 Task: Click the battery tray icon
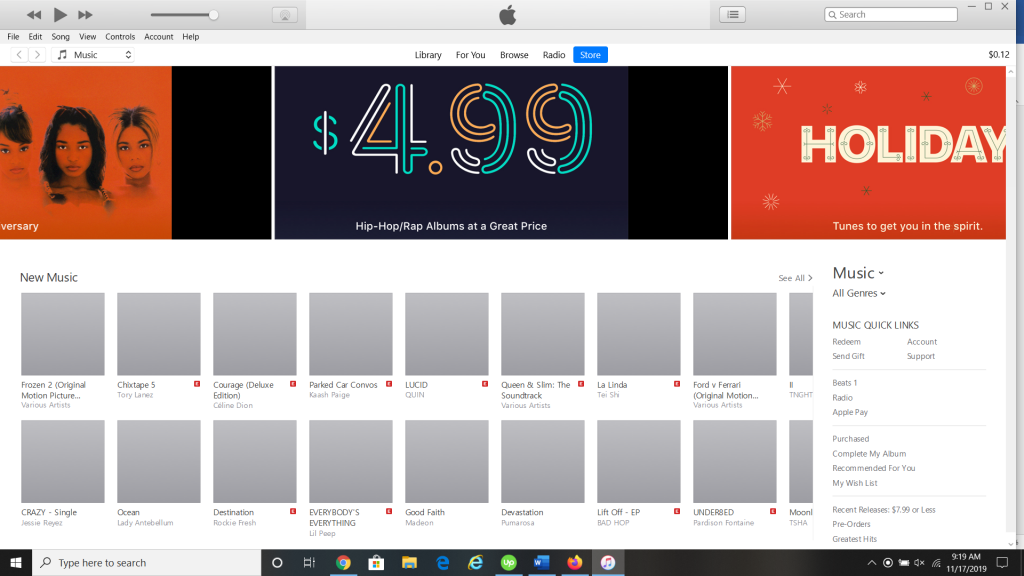coord(904,563)
